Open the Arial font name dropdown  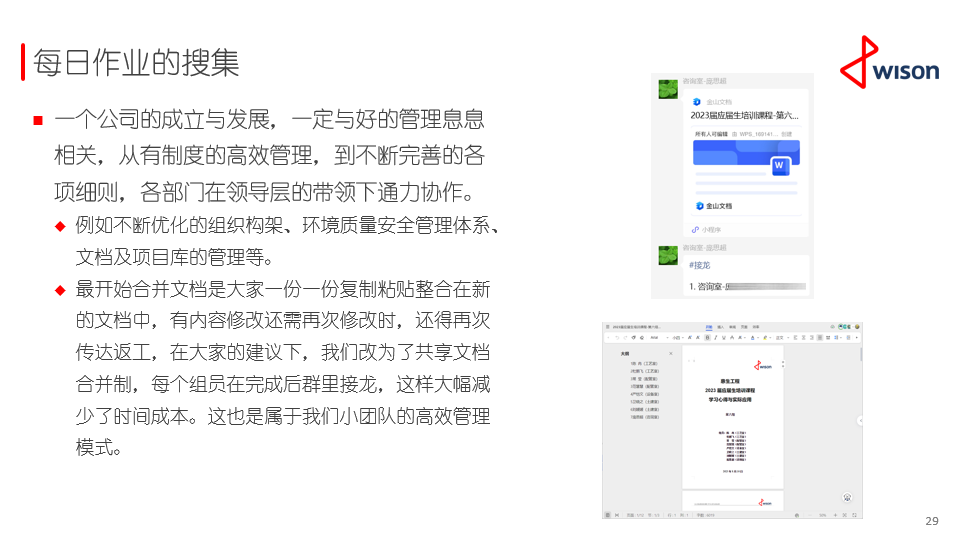[x=658, y=338]
